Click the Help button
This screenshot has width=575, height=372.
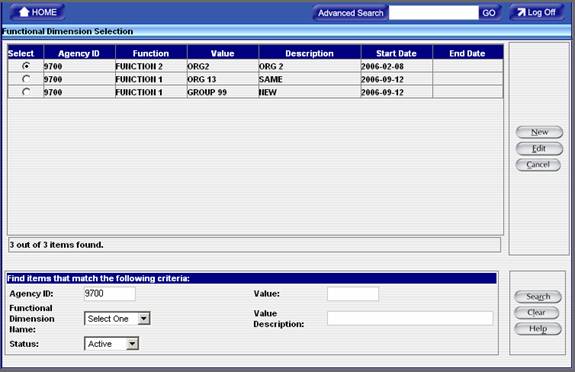(x=538, y=329)
